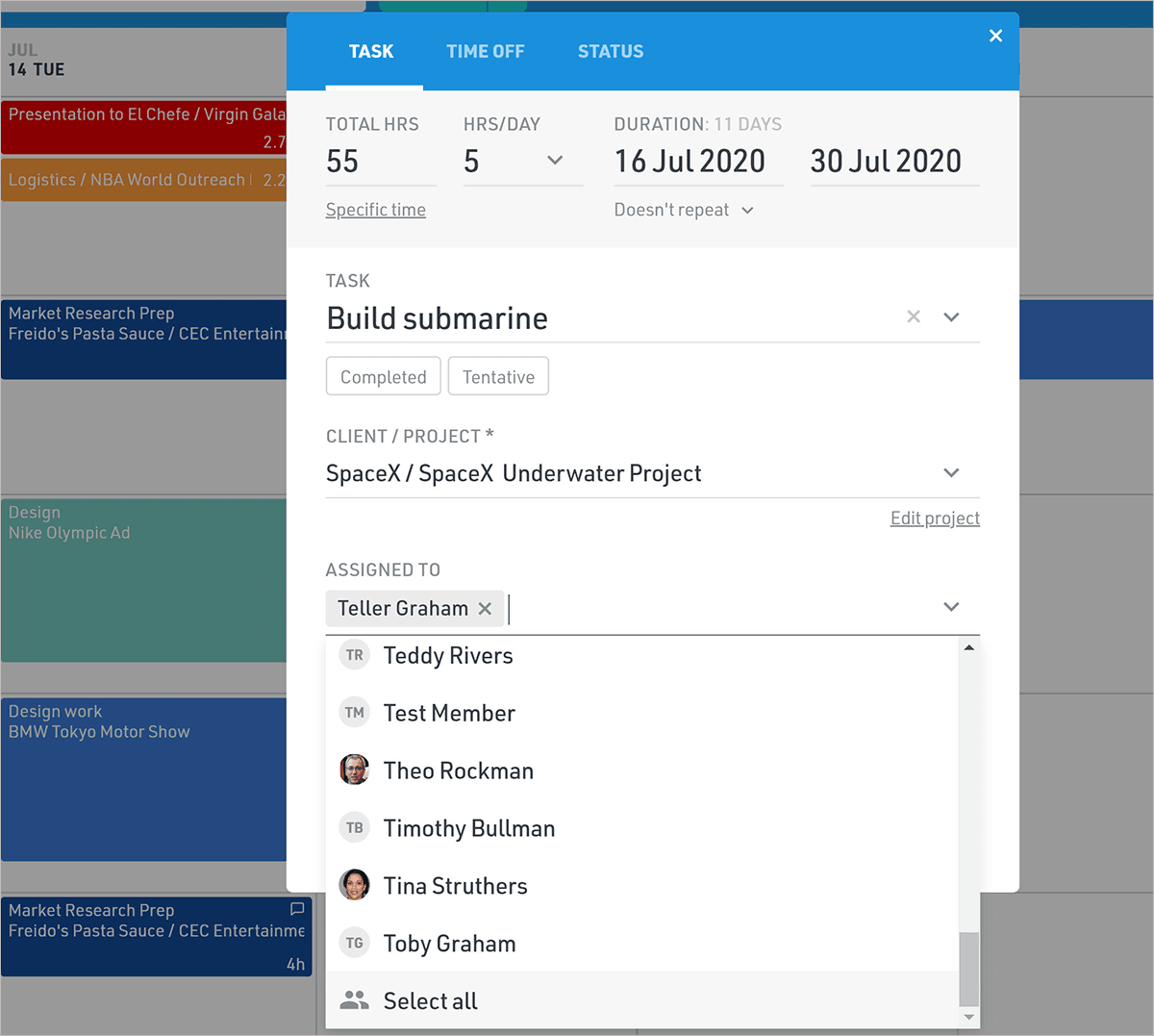The width and height of the screenshot is (1154, 1036).
Task: Click the TG avatar for Toby Graham
Action: click(355, 943)
